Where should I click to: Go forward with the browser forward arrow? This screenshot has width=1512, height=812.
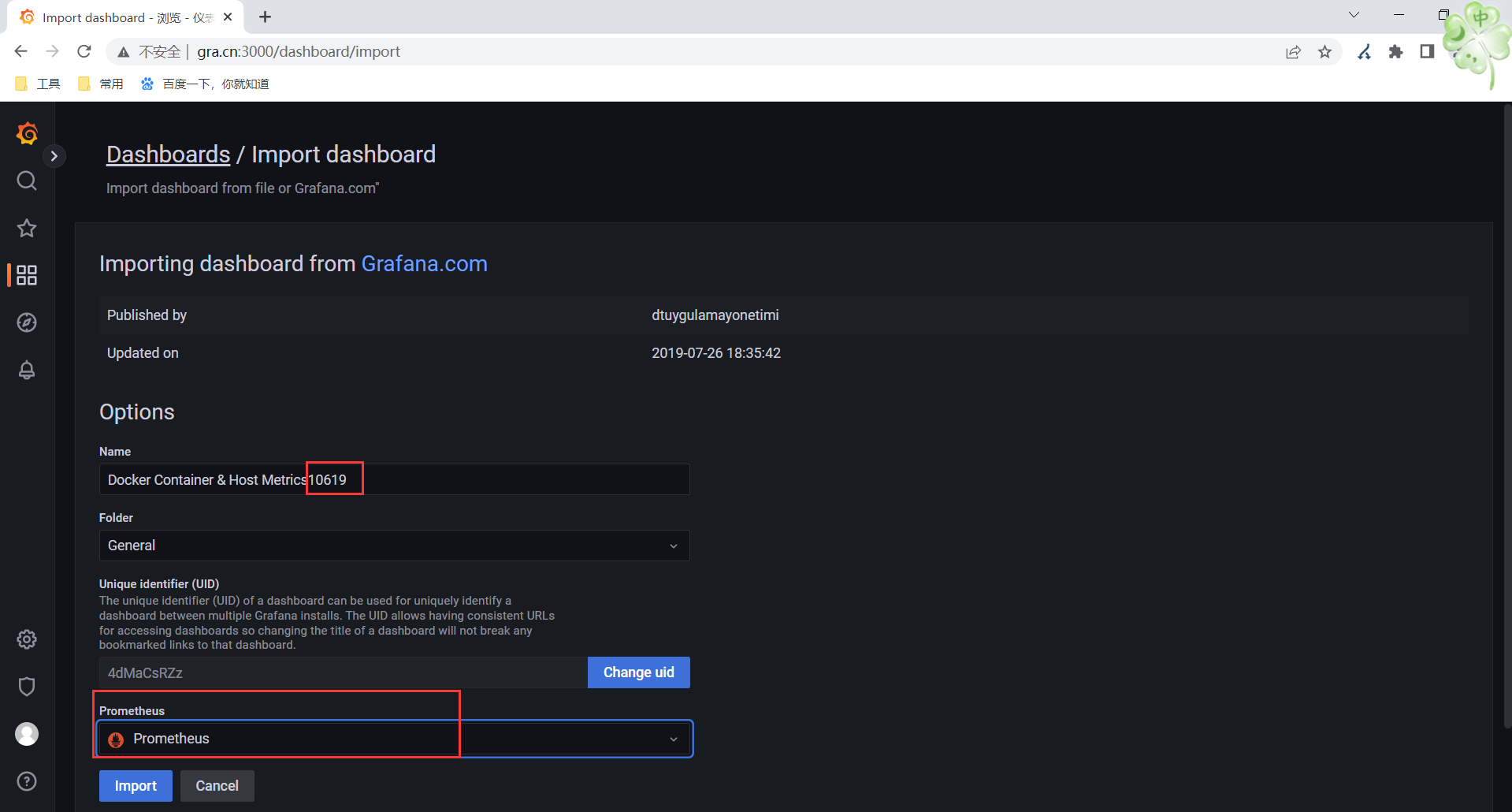coord(52,51)
